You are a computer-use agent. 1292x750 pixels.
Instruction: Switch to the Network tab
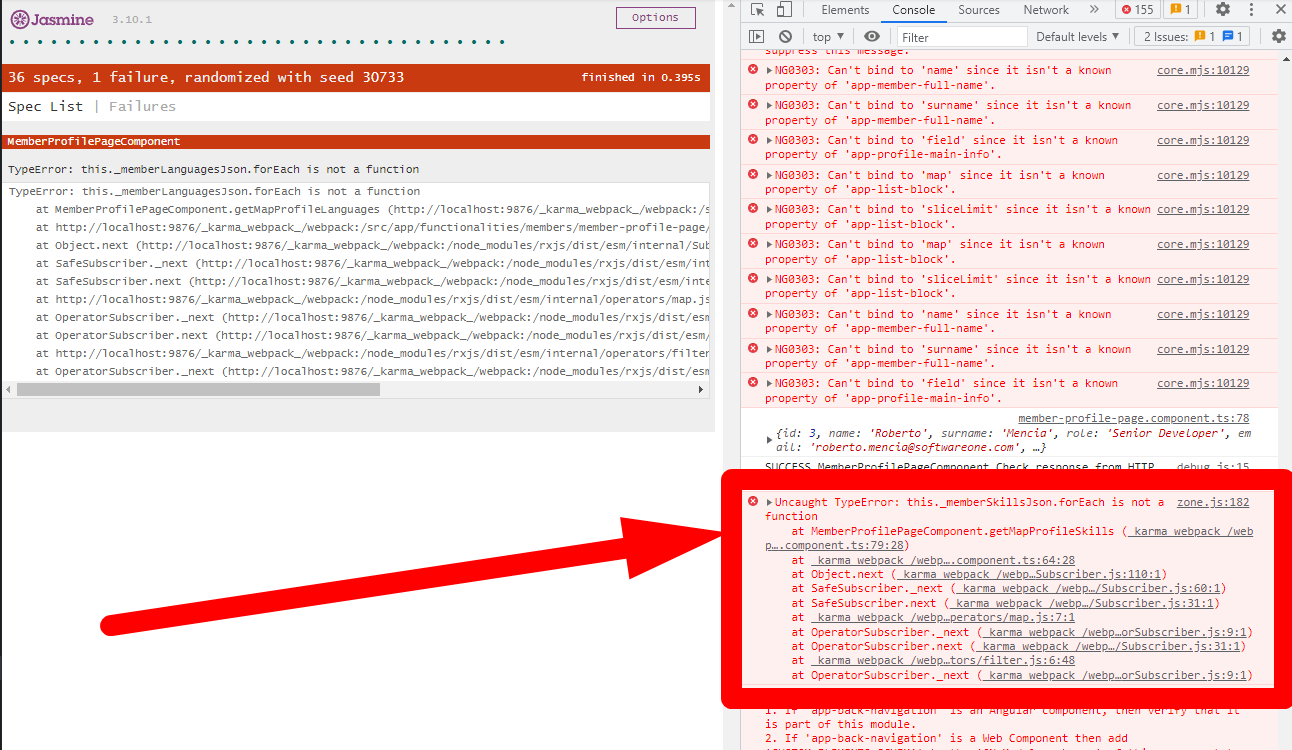(1046, 10)
